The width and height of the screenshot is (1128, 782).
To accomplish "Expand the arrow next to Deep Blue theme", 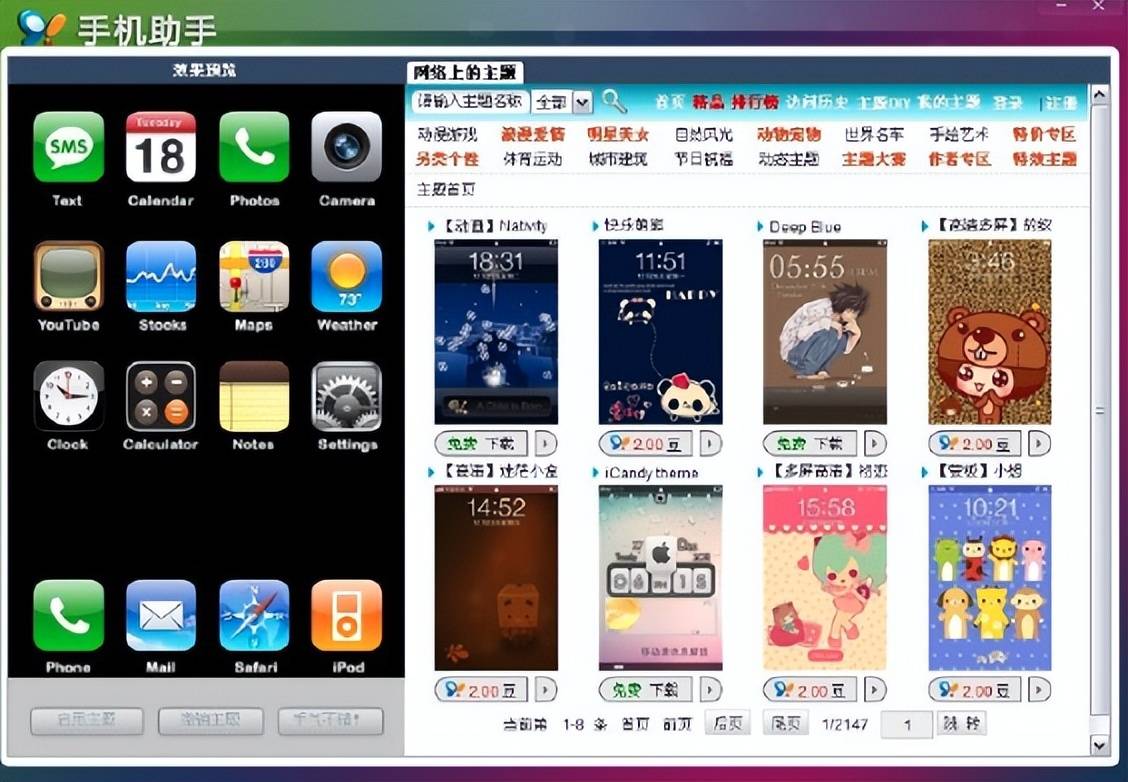I will pos(875,443).
